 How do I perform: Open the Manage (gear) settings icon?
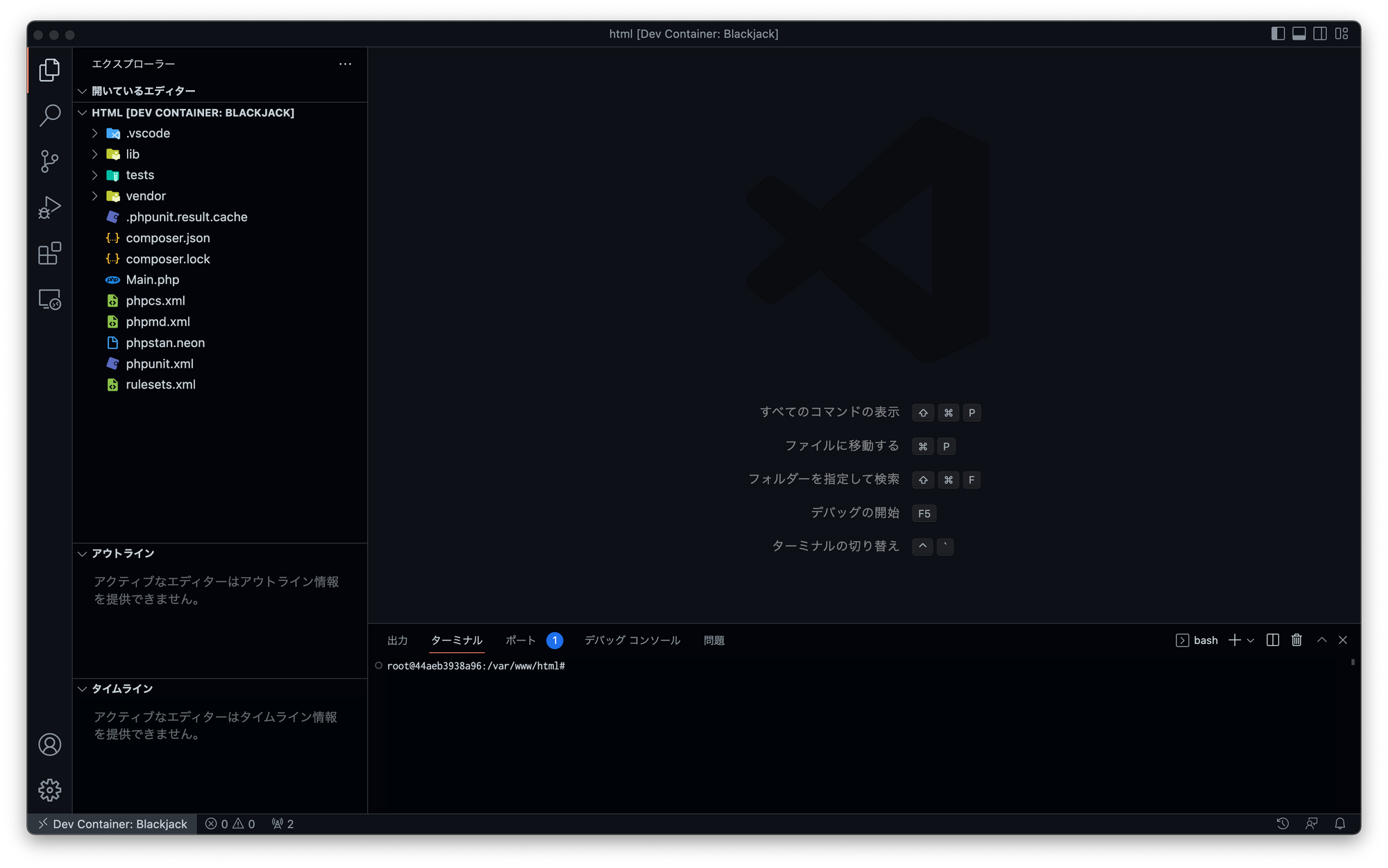point(49,790)
